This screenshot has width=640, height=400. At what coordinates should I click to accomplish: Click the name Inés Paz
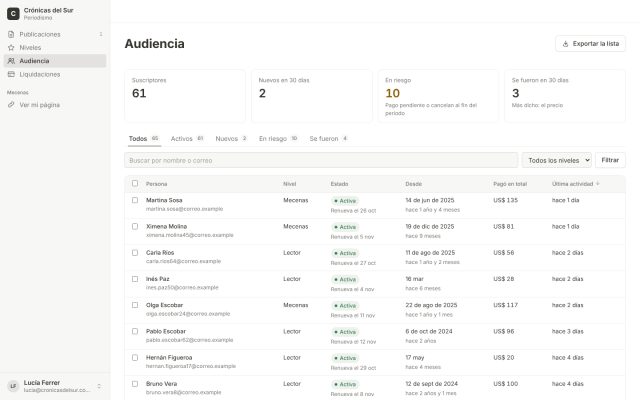[x=158, y=279]
